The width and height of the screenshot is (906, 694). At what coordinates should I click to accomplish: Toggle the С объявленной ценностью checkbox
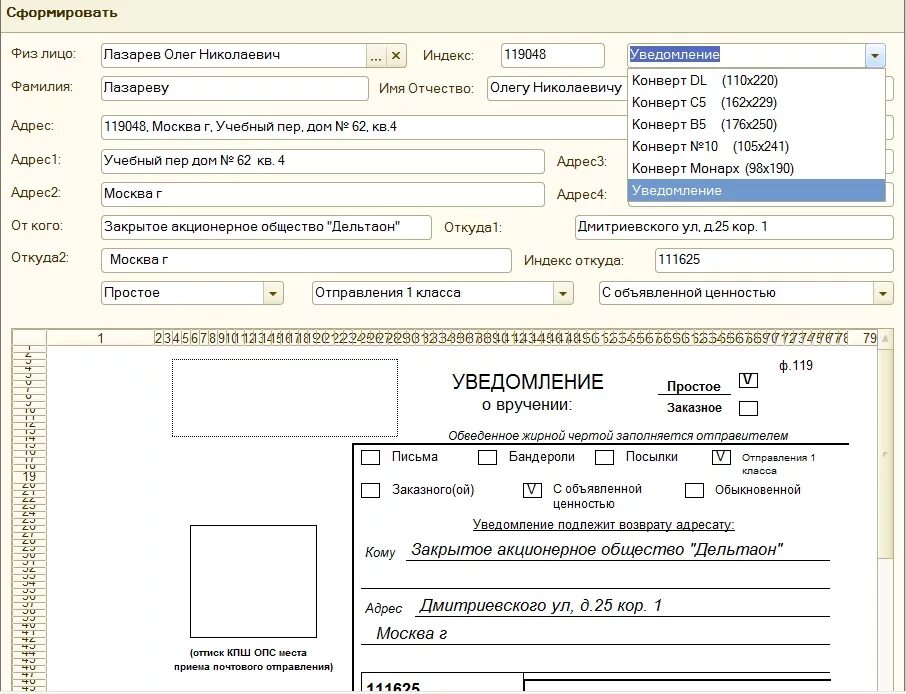coord(532,491)
